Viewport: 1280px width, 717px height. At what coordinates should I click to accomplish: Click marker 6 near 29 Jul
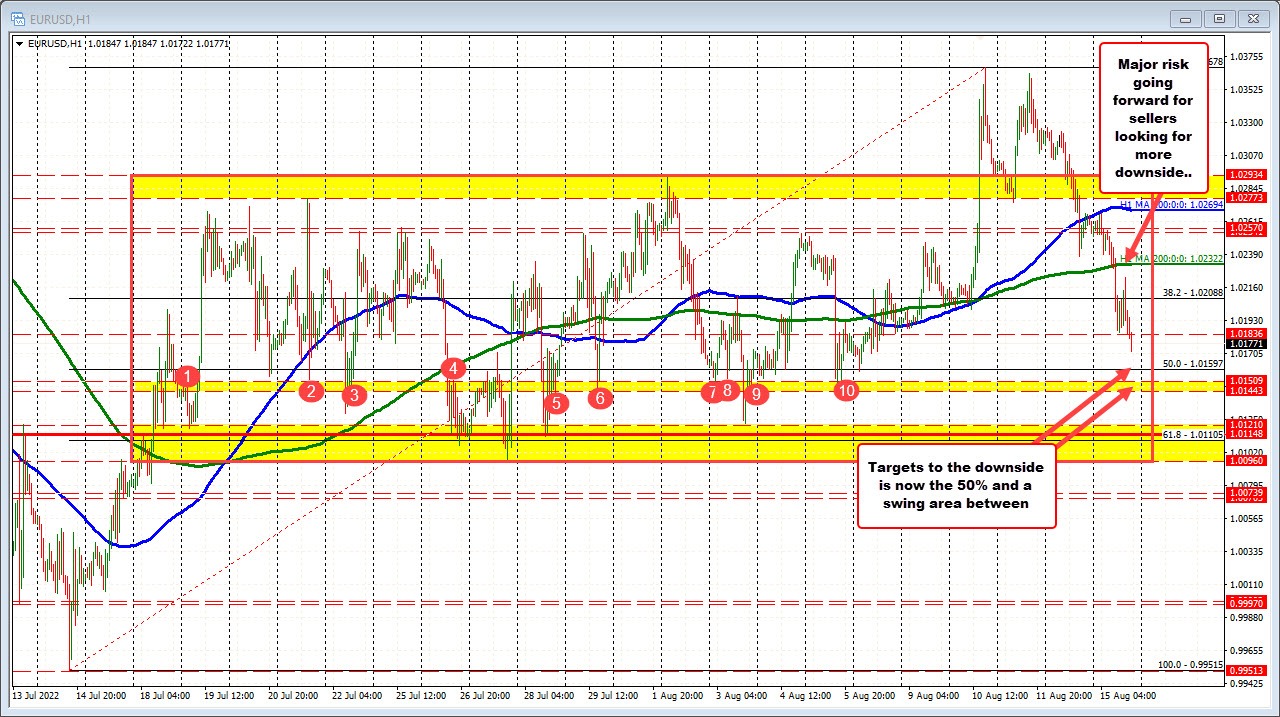599,398
